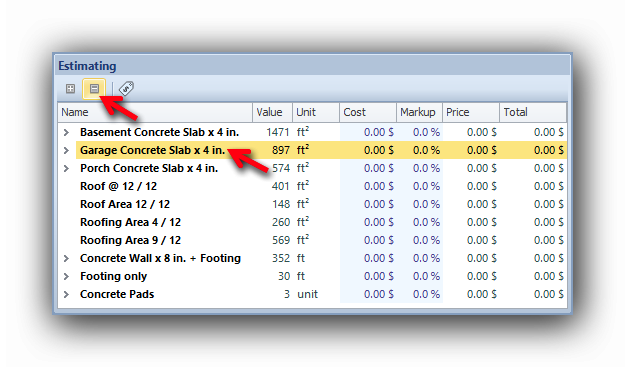Click the Price column header
Image resolution: width=625 pixels, height=367 pixels.
(471, 112)
